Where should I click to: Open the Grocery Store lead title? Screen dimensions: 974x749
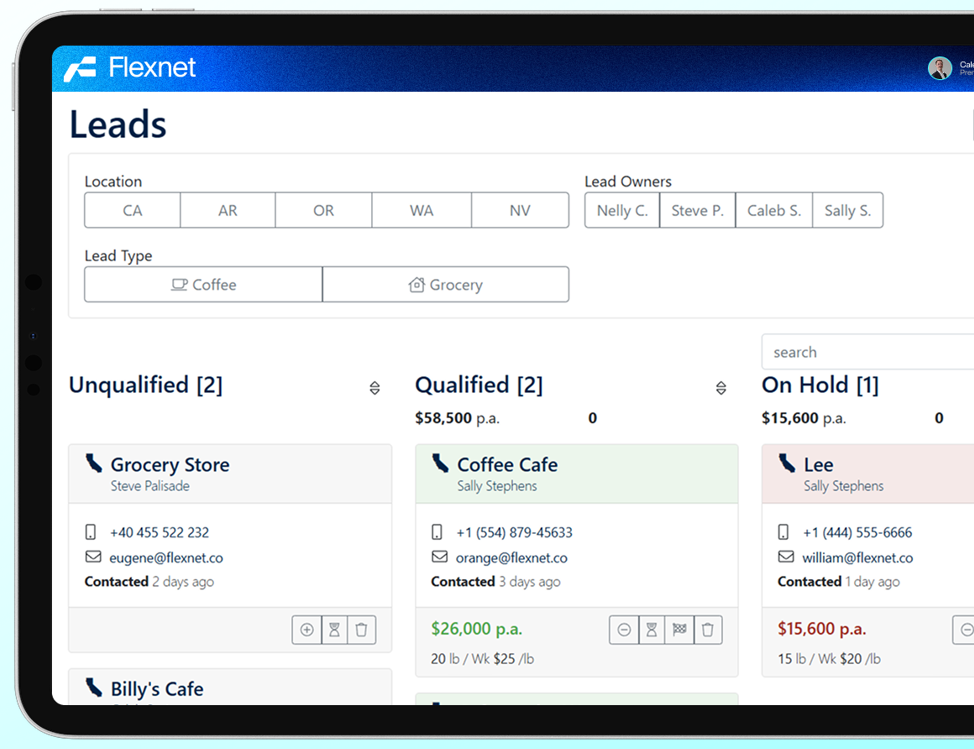170,465
